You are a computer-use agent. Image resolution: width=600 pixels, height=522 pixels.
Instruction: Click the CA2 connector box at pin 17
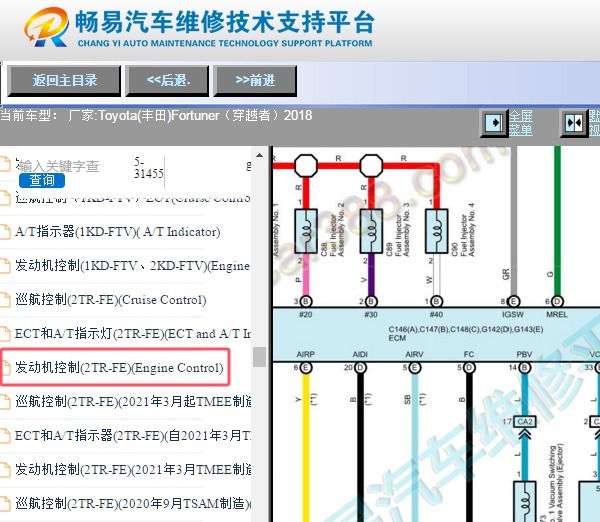tap(525, 422)
